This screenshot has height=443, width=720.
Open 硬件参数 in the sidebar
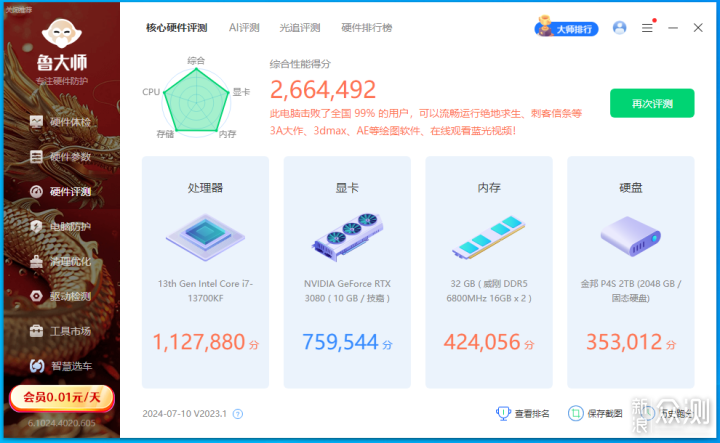[61, 157]
